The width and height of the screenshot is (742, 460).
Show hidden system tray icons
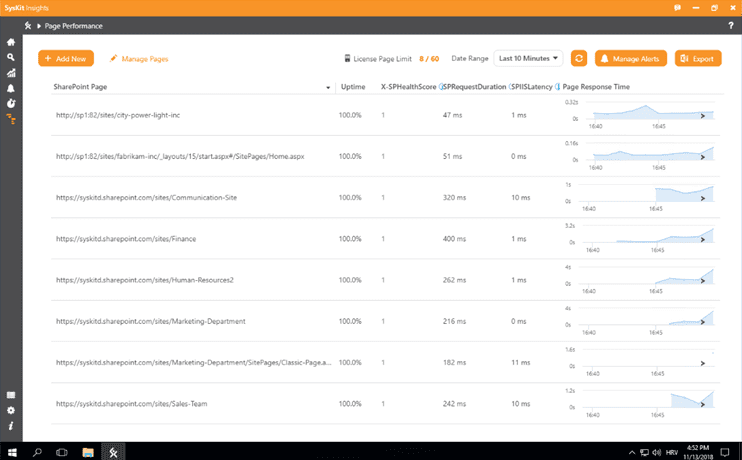632,452
